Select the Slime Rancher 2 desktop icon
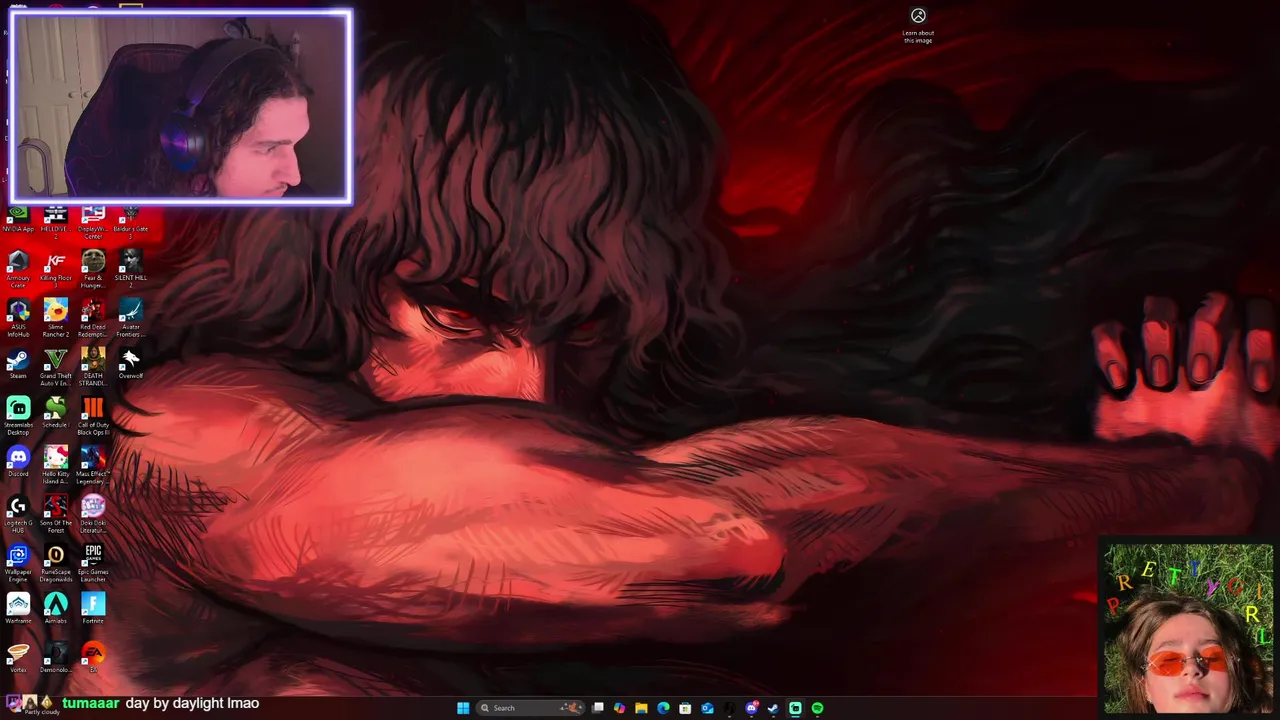 (55, 318)
